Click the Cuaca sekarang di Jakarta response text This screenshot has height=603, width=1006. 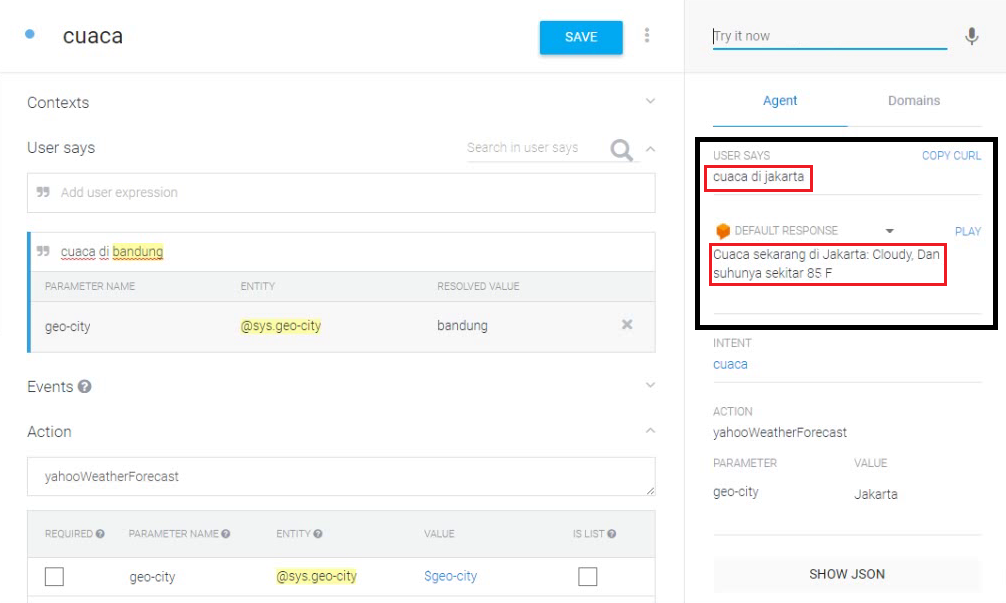(x=826, y=264)
